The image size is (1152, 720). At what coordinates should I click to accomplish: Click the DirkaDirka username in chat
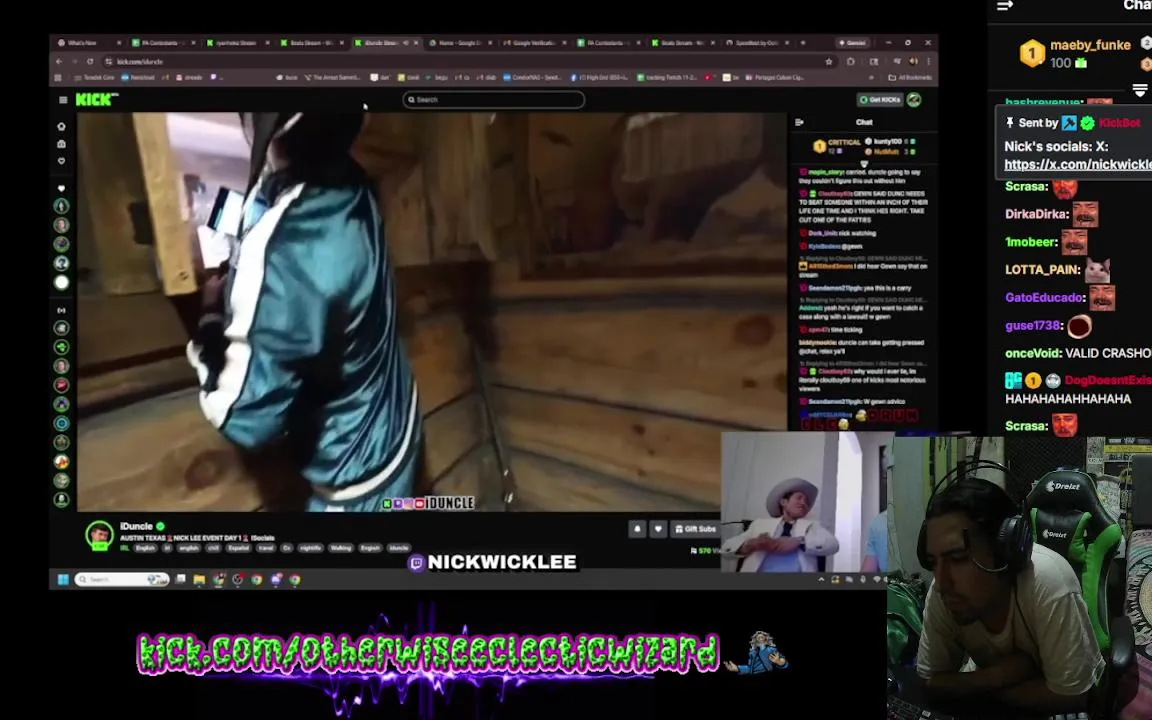click(x=1036, y=214)
